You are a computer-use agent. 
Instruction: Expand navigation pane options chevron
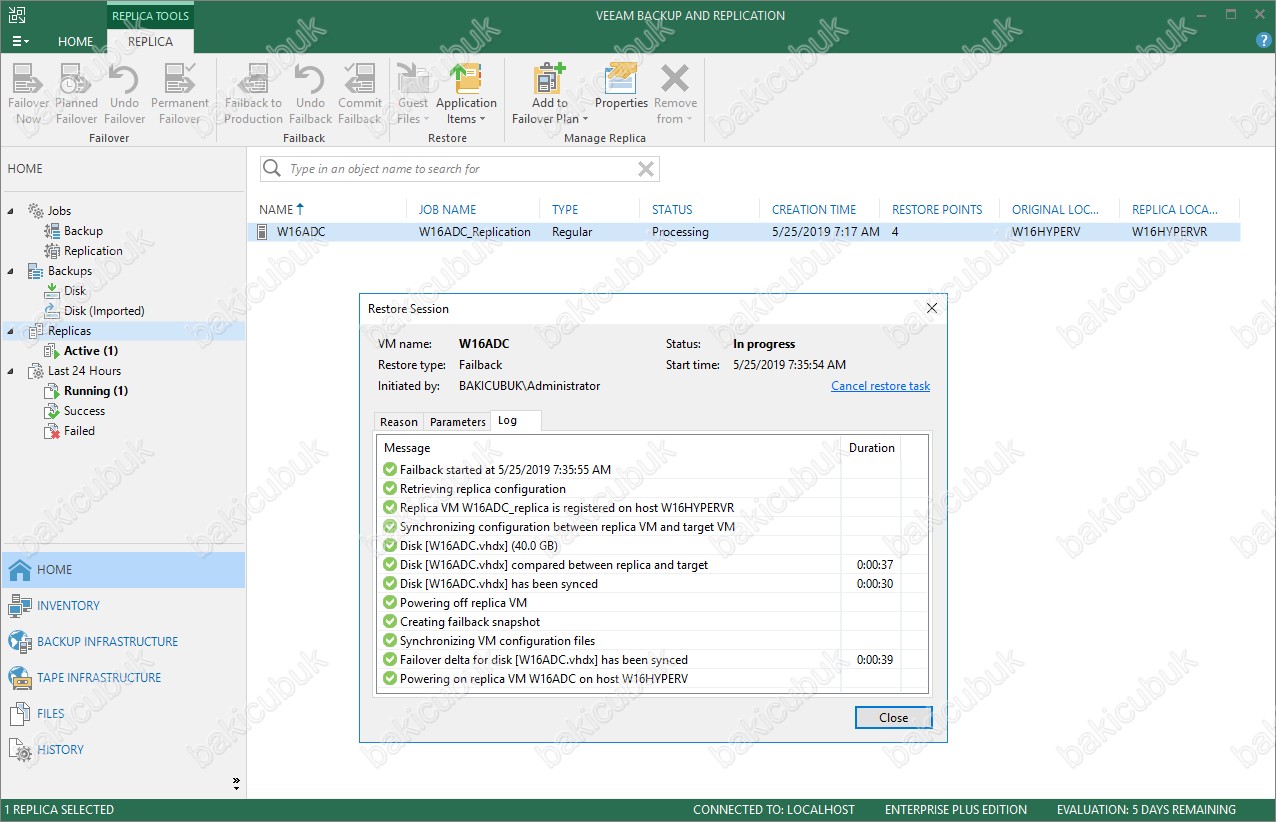tap(236, 782)
